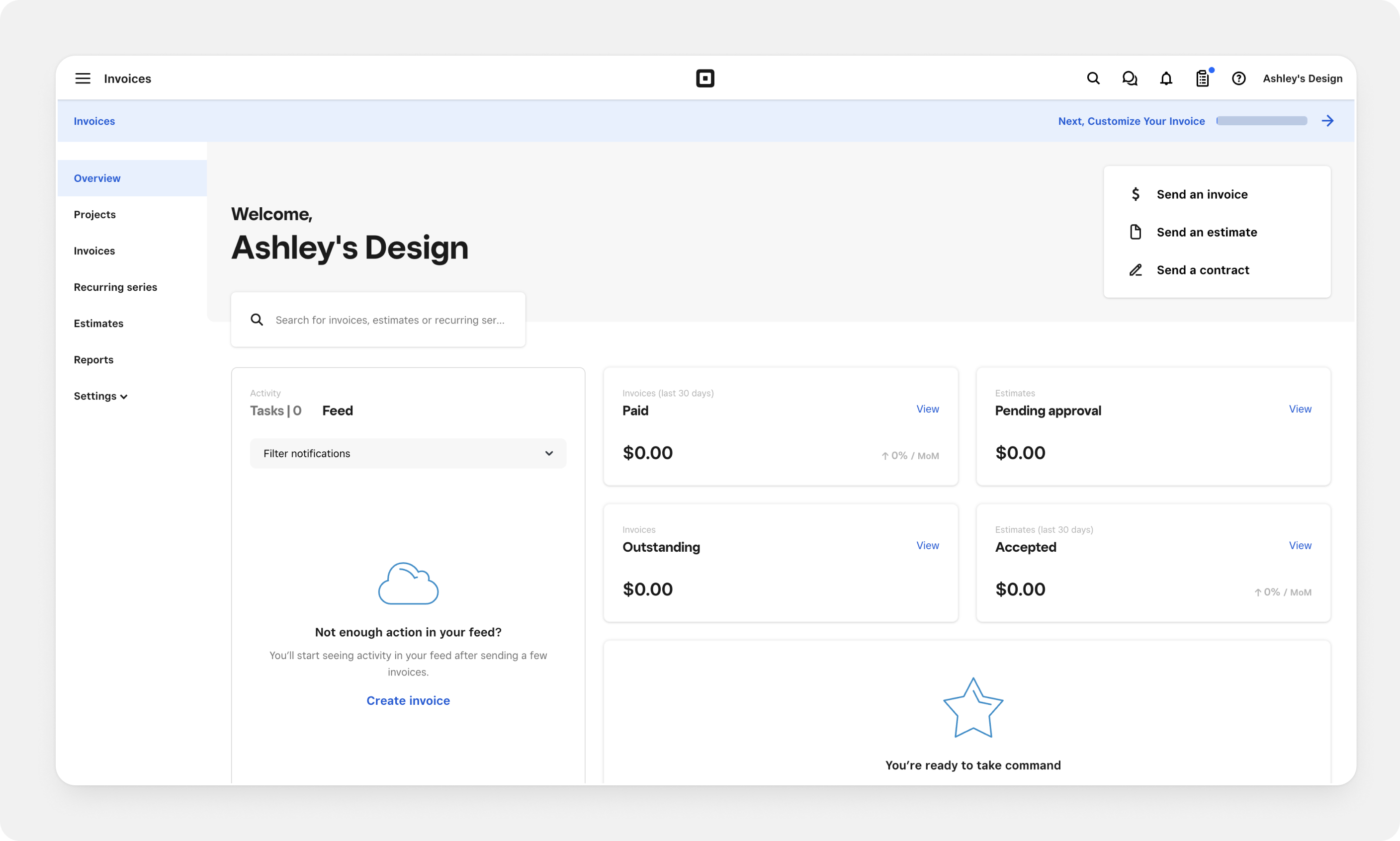
Task: Click the arrow to customize your invoice
Action: 1328,121
